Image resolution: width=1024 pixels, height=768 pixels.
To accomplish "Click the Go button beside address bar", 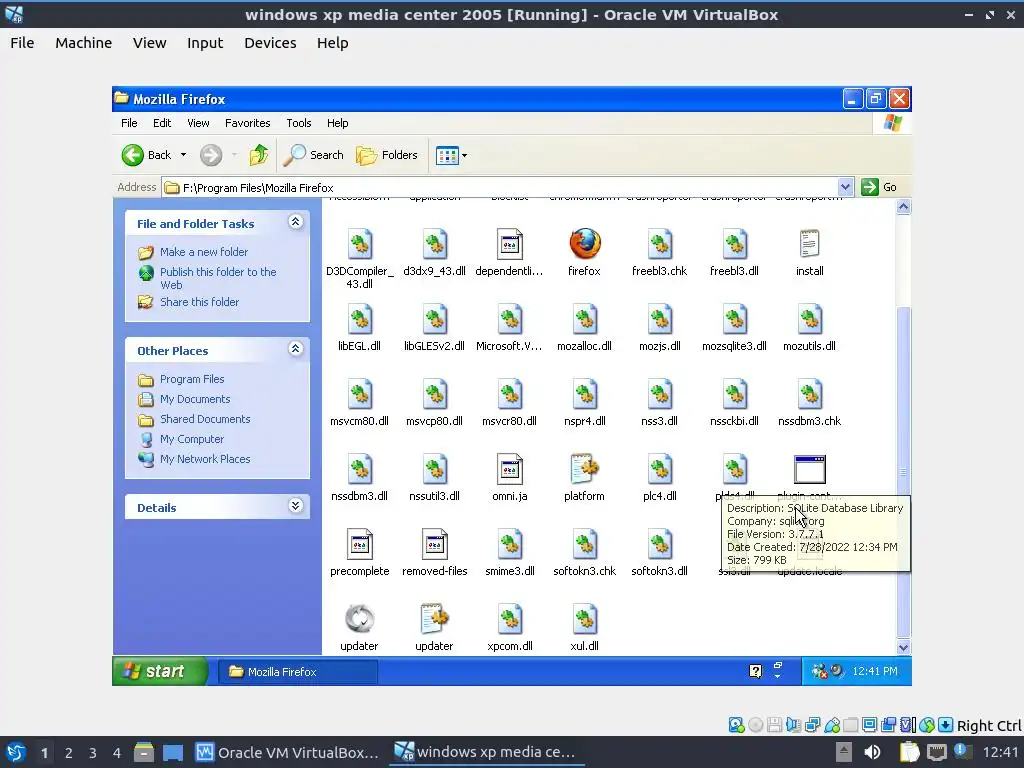I will (879, 187).
